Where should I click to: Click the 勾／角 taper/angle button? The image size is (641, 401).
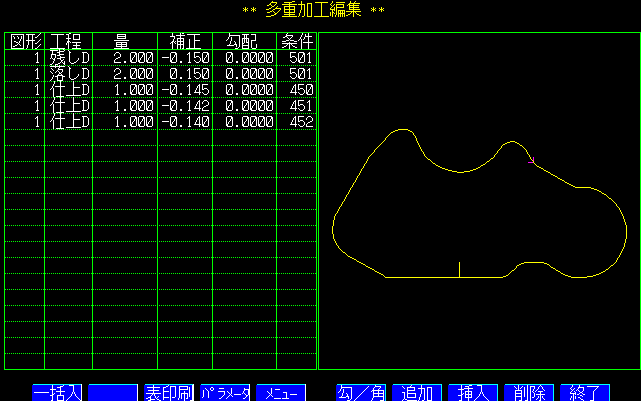pyautogui.click(x=361, y=393)
